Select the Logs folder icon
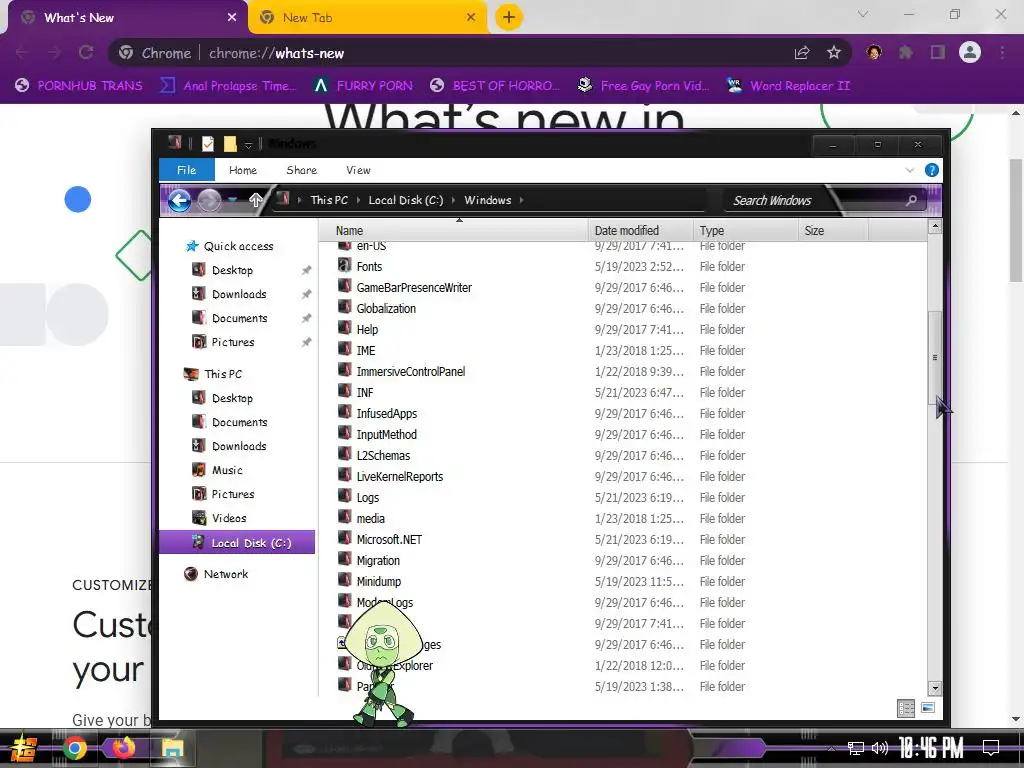Viewport: 1024px width, 768px height. (x=344, y=496)
